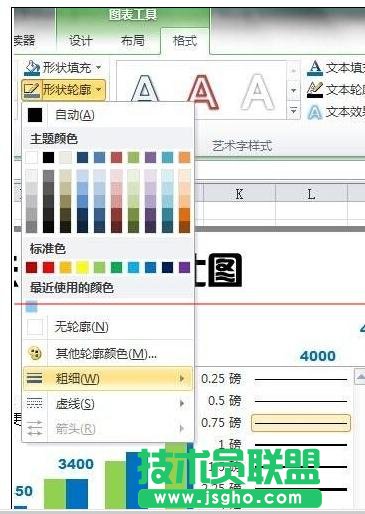
Task: Switch to the 布局 ribbon tab
Action: click(x=133, y=41)
